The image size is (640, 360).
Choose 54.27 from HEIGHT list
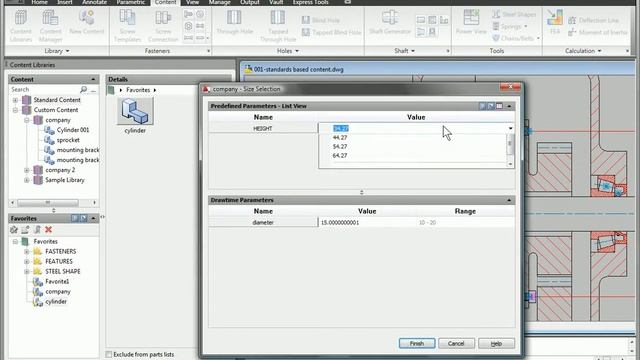point(340,147)
